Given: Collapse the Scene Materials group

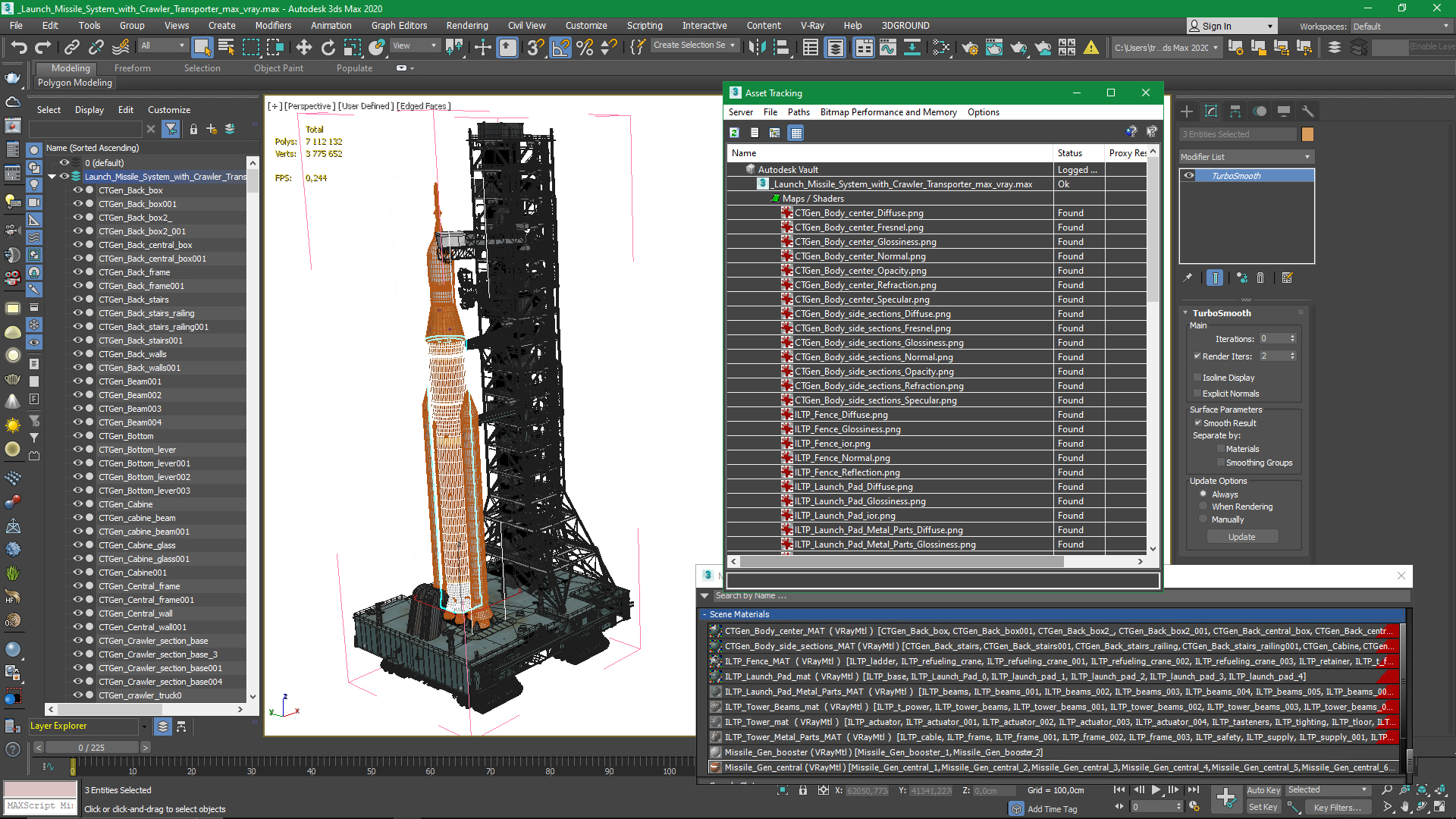Looking at the screenshot, I should pyautogui.click(x=704, y=615).
